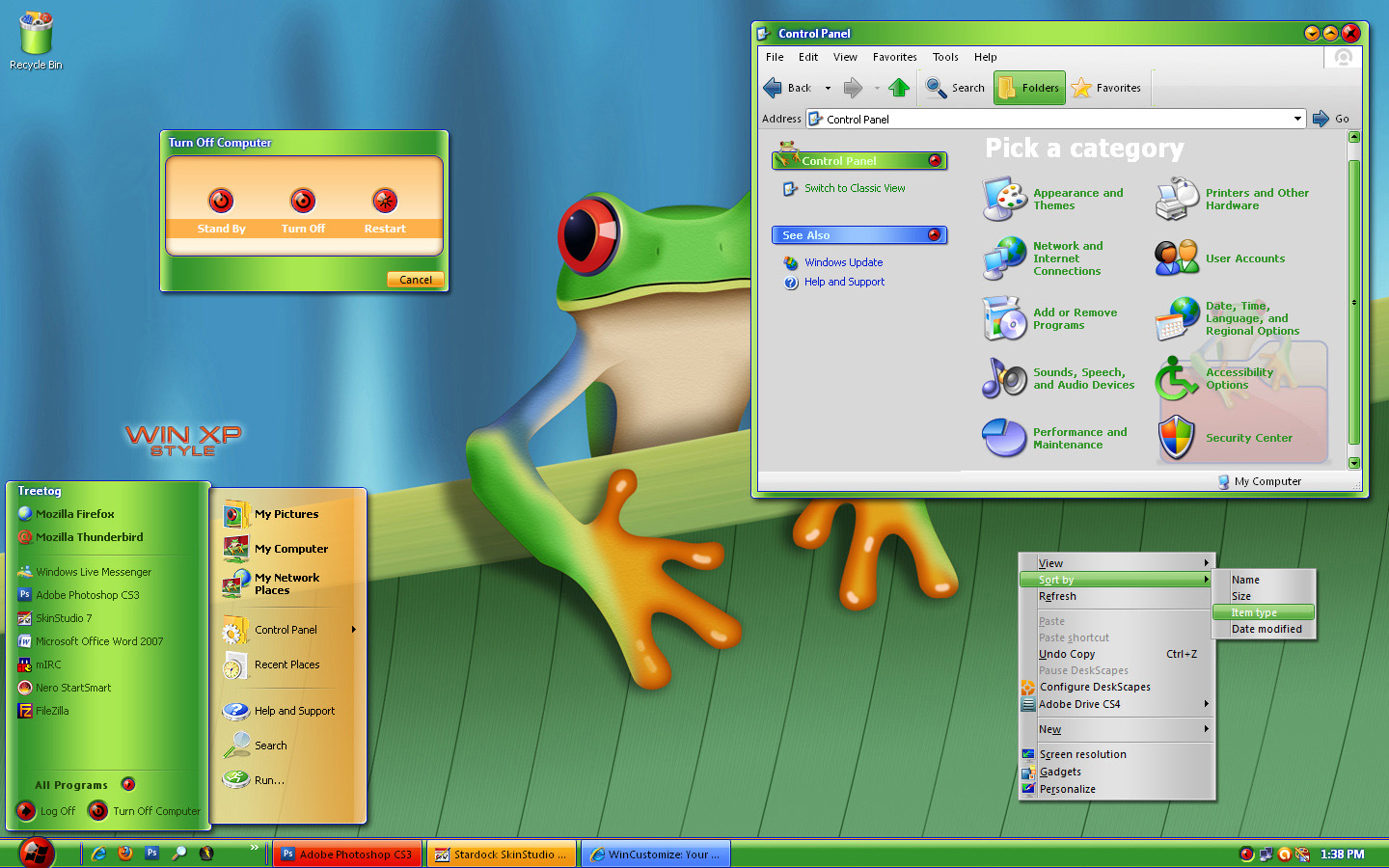
Task: Open Date, Time, Language, Regional Options icon
Action: [x=1177, y=318]
